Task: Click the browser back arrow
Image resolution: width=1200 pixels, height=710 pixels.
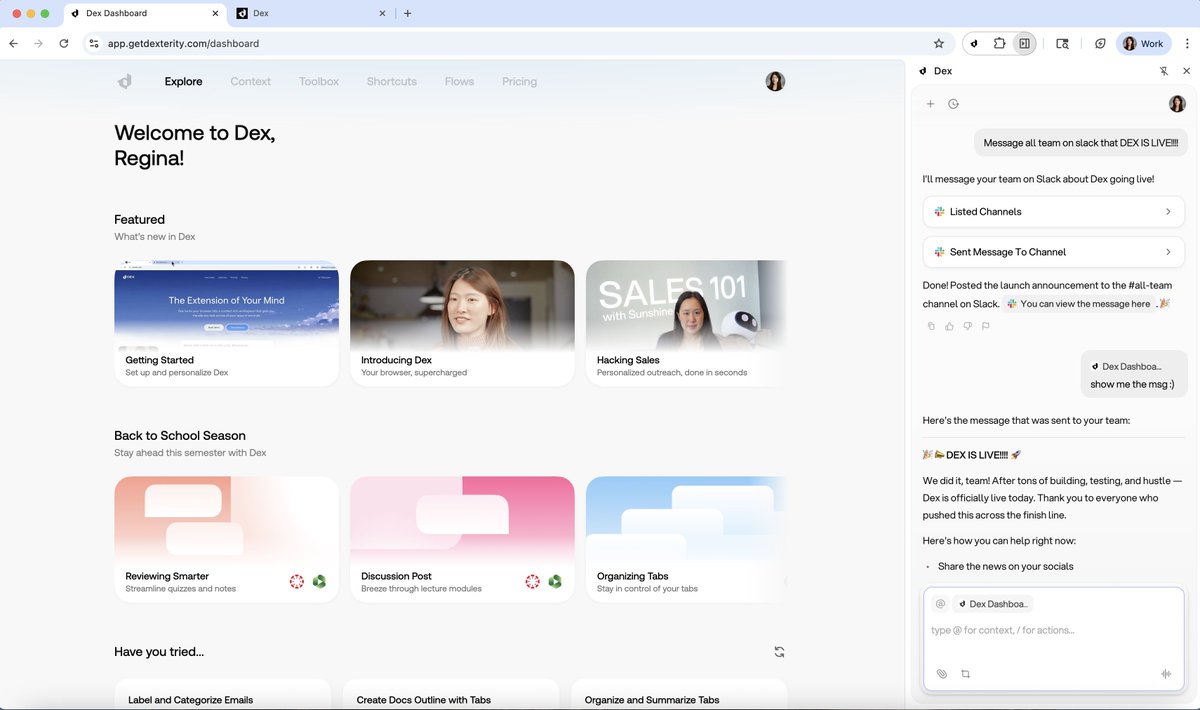Action: coord(13,44)
